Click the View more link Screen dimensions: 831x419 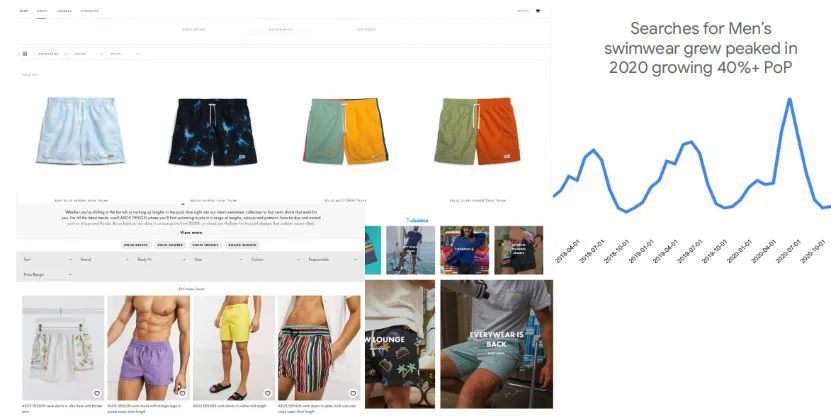click(191, 233)
